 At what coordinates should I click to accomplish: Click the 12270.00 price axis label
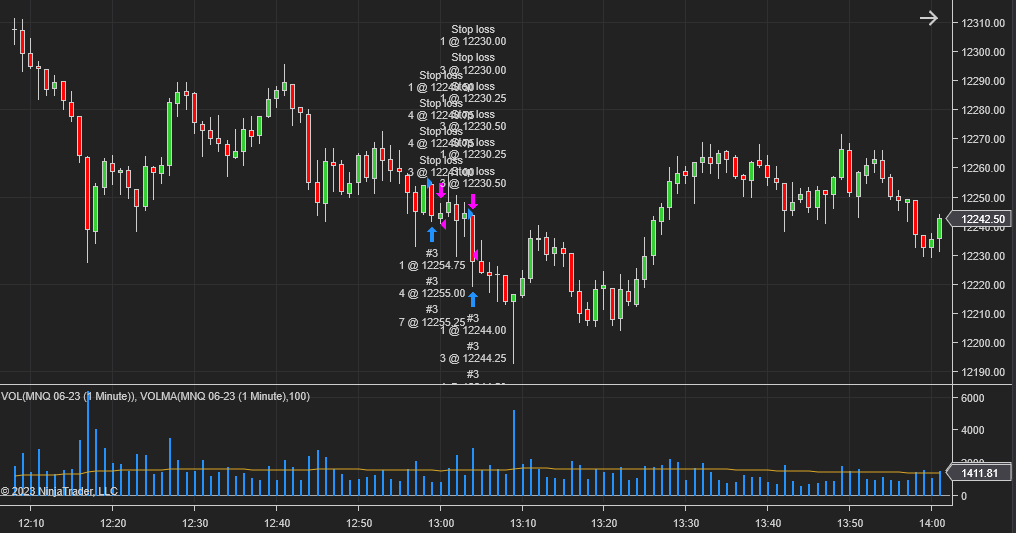click(x=983, y=139)
